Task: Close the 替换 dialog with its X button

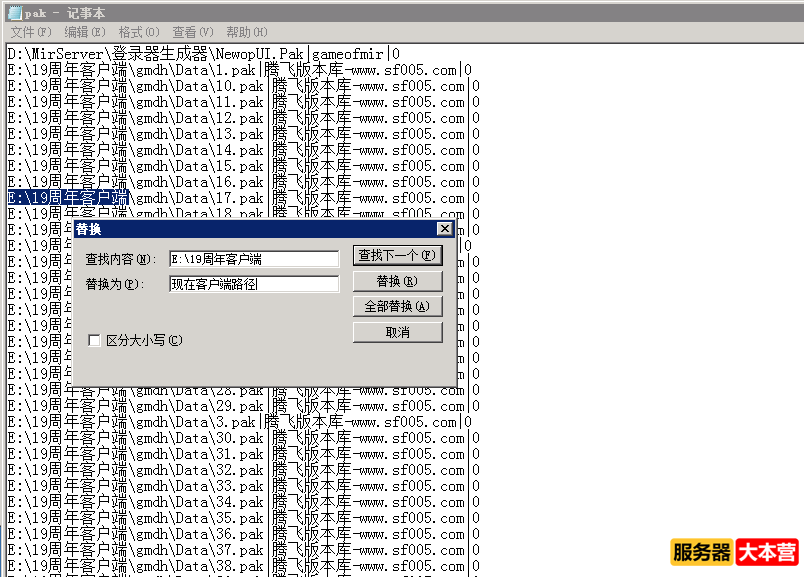Action: [445, 229]
